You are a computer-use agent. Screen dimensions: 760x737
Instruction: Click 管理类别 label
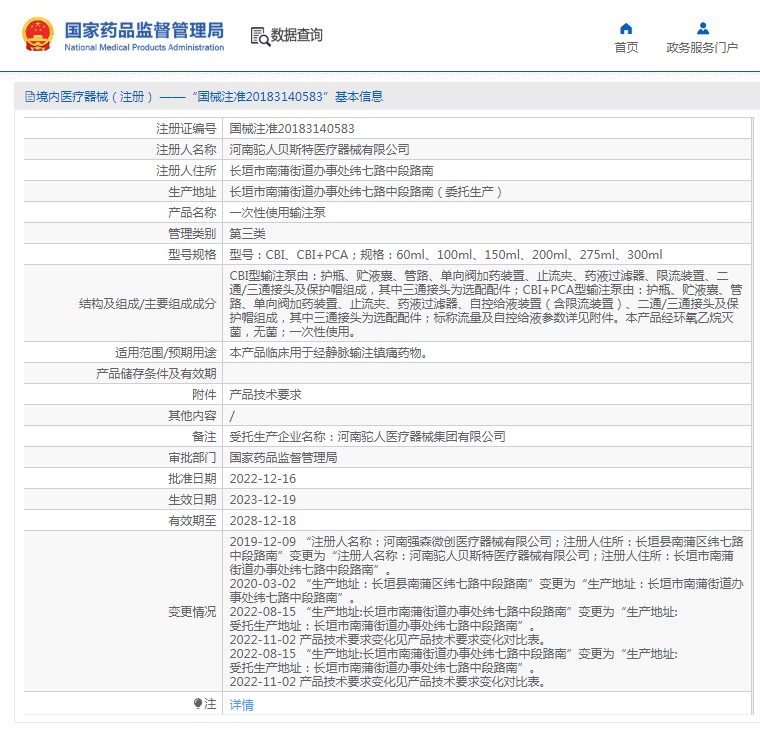coord(192,234)
